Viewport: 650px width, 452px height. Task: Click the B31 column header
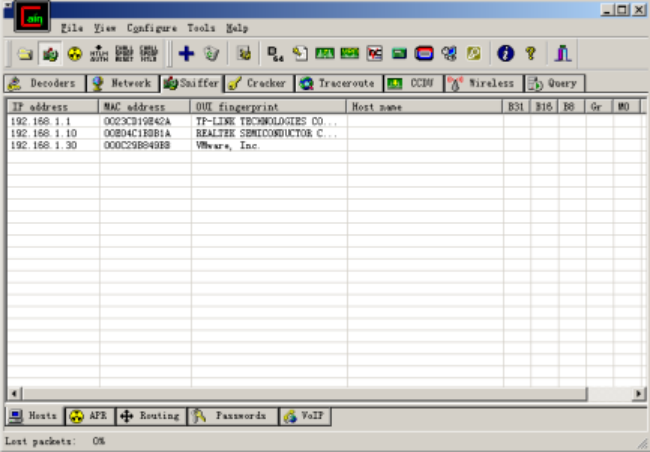[x=517, y=107]
